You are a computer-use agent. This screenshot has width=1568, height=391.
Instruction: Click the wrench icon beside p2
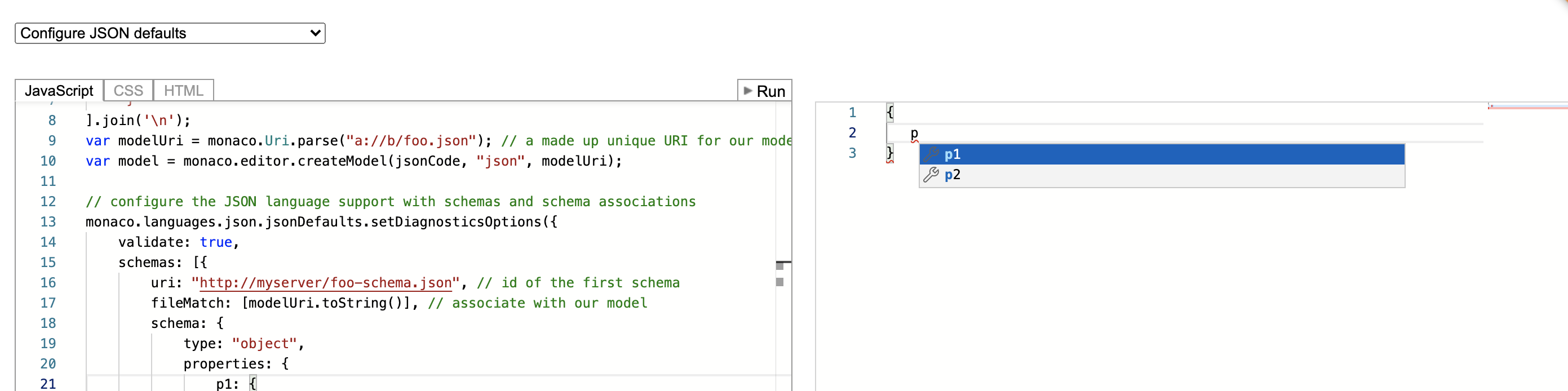(931, 175)
